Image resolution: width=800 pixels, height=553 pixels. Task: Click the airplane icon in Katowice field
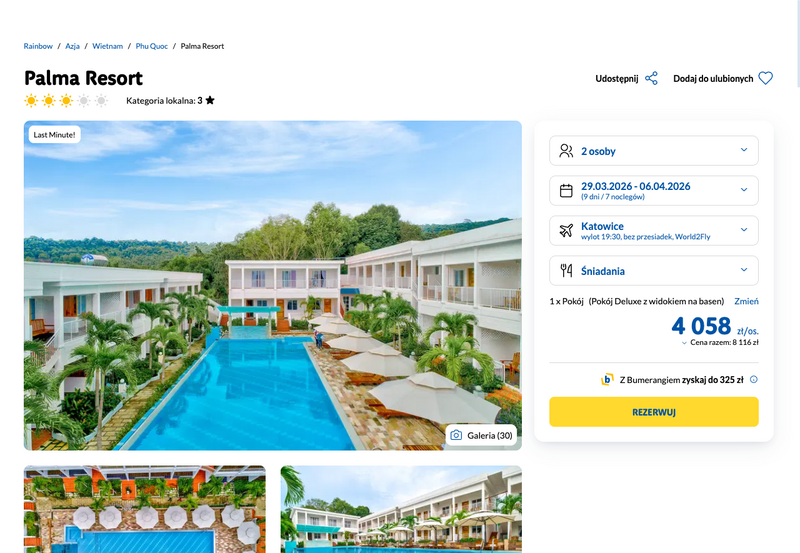click(x=566, y=231)
